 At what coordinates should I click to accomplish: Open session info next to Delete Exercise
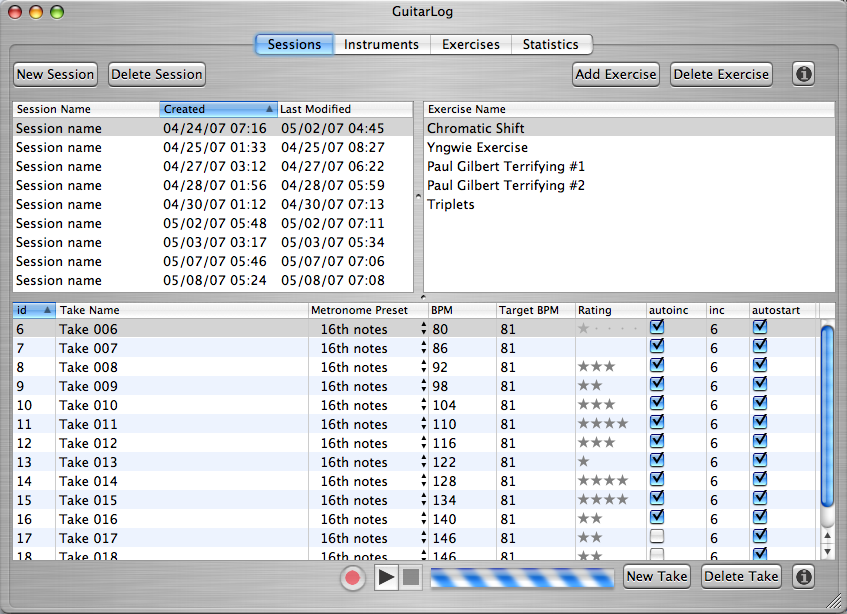tap(803, 74)
